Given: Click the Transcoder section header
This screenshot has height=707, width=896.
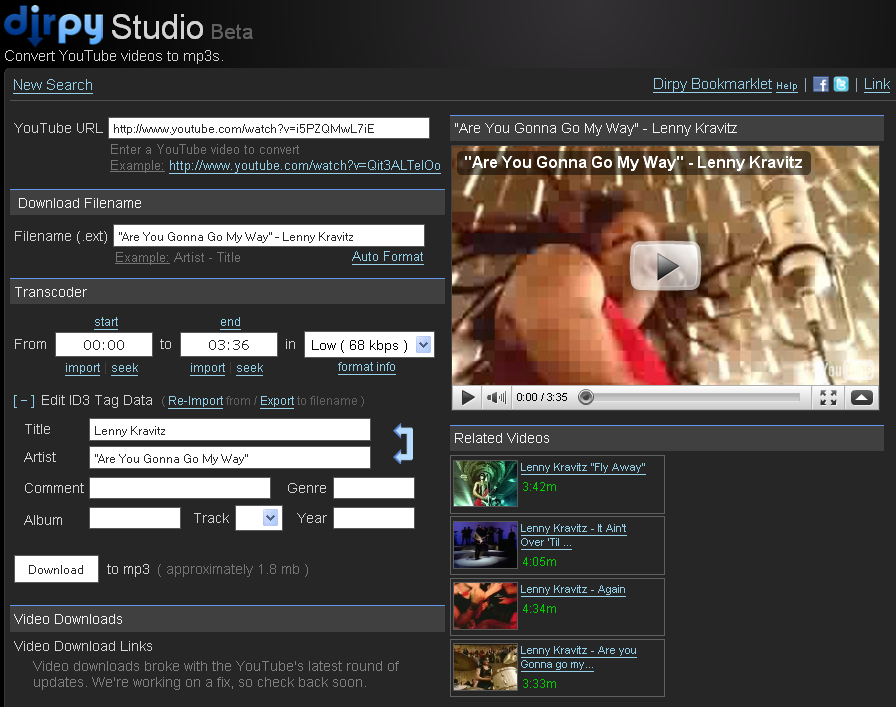Looking at the screenshot, I should coord(227,291).
